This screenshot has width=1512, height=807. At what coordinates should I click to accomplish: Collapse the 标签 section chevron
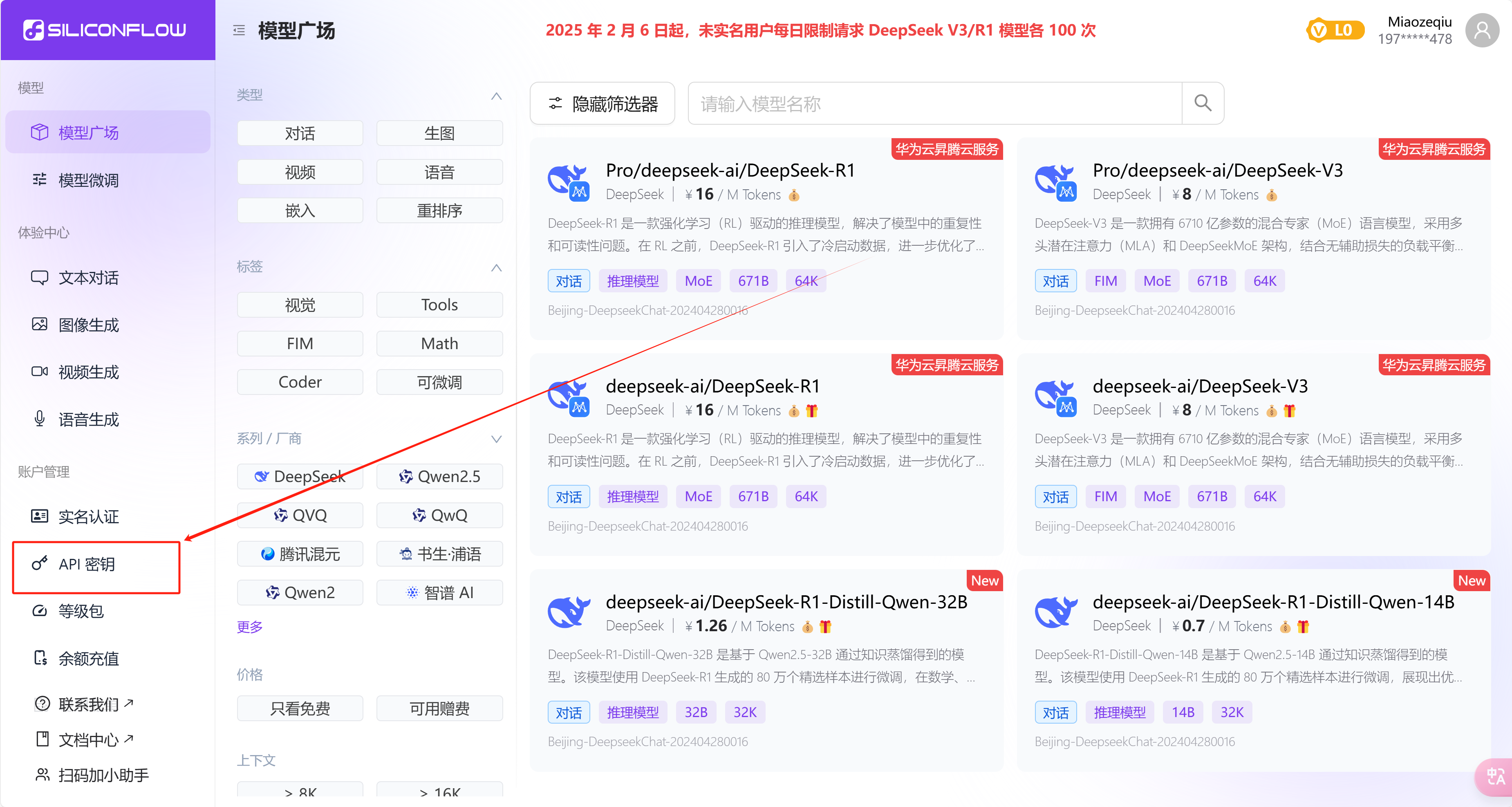496,268
